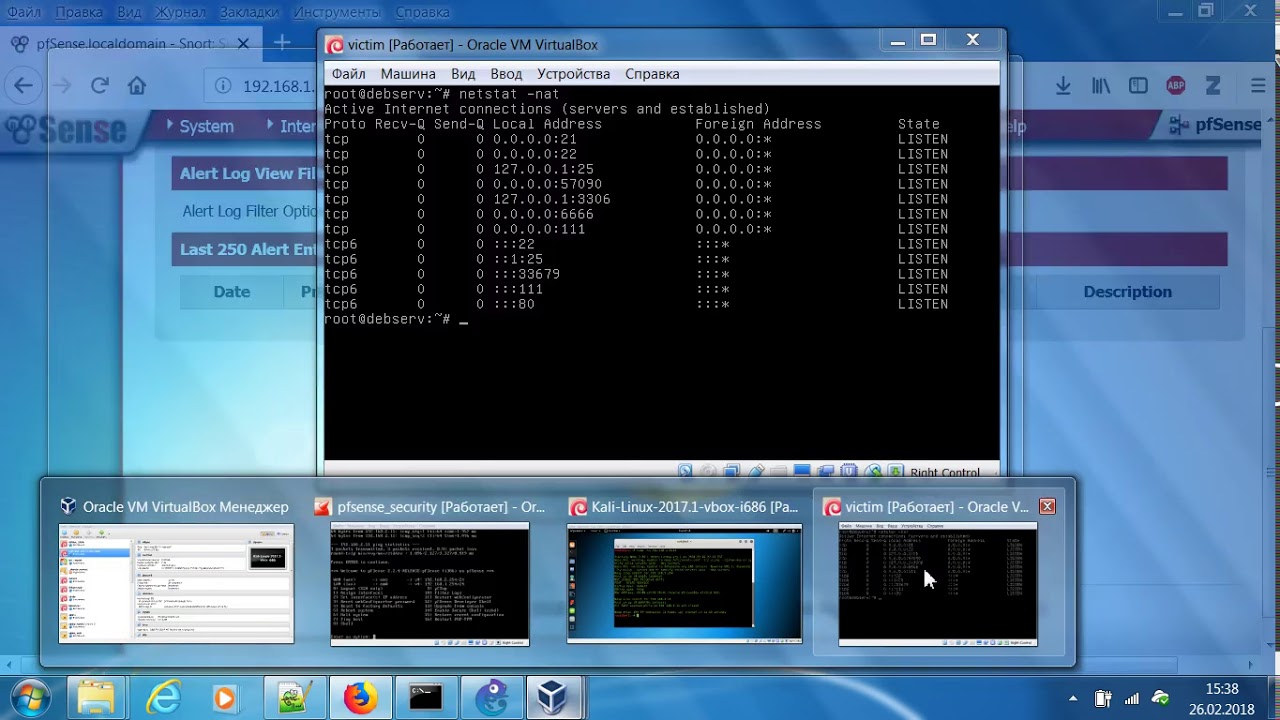This screenshot has height=720, width=1280.
Task: Open Firefox Журнал menu
Action: (x=181, y=13)
